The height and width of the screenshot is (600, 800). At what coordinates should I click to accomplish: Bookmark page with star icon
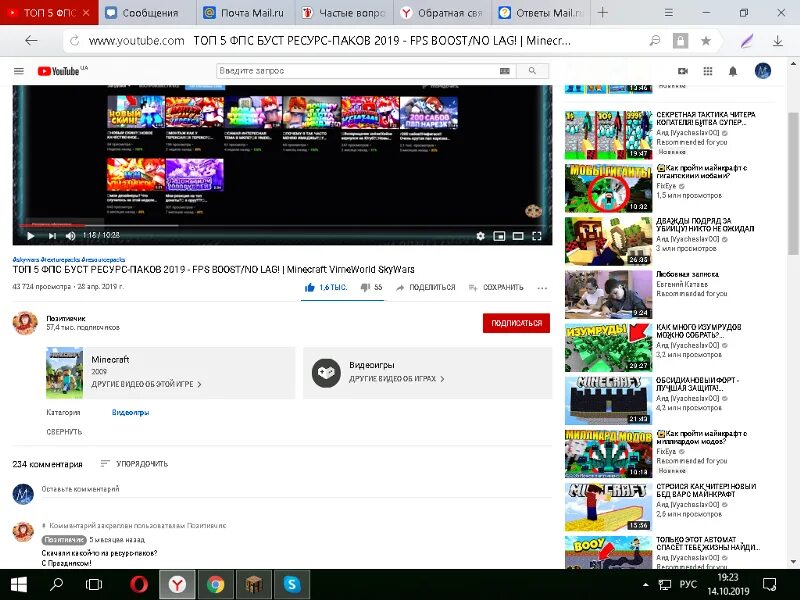click(x=706, y=41)
